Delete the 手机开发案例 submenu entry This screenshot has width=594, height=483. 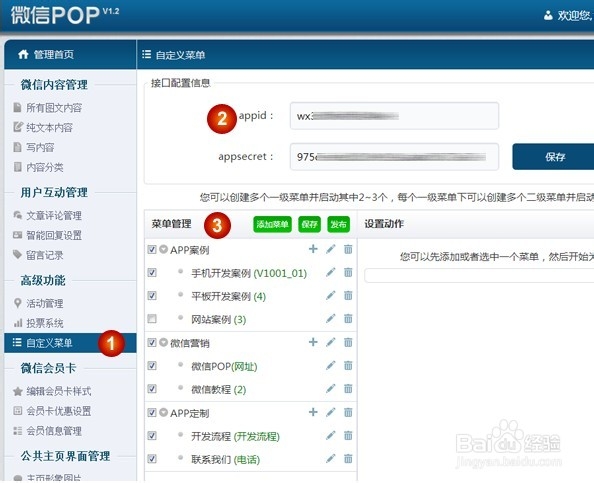348,272
